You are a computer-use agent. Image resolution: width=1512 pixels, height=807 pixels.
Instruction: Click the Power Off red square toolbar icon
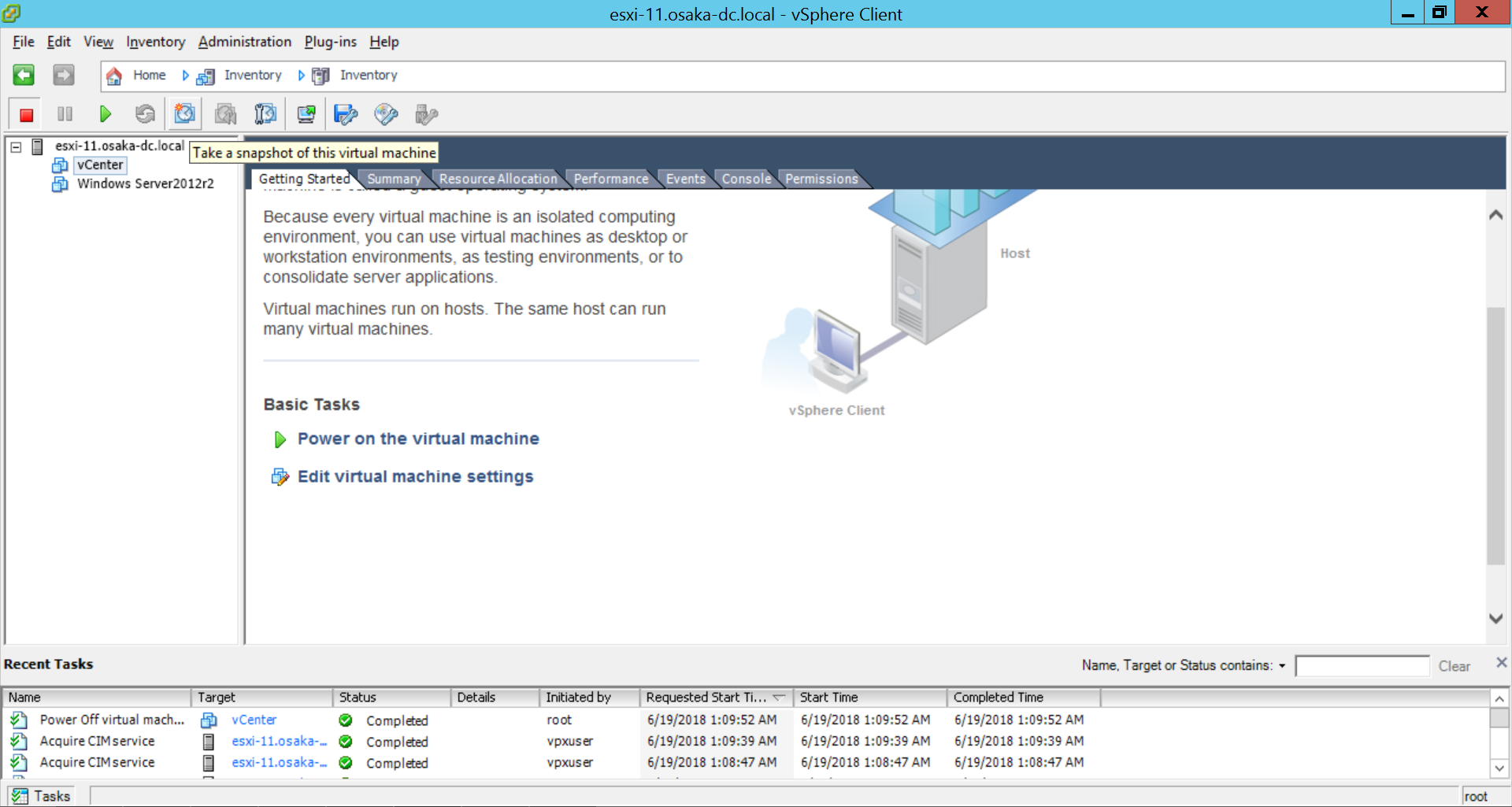[x=26, y=115]
